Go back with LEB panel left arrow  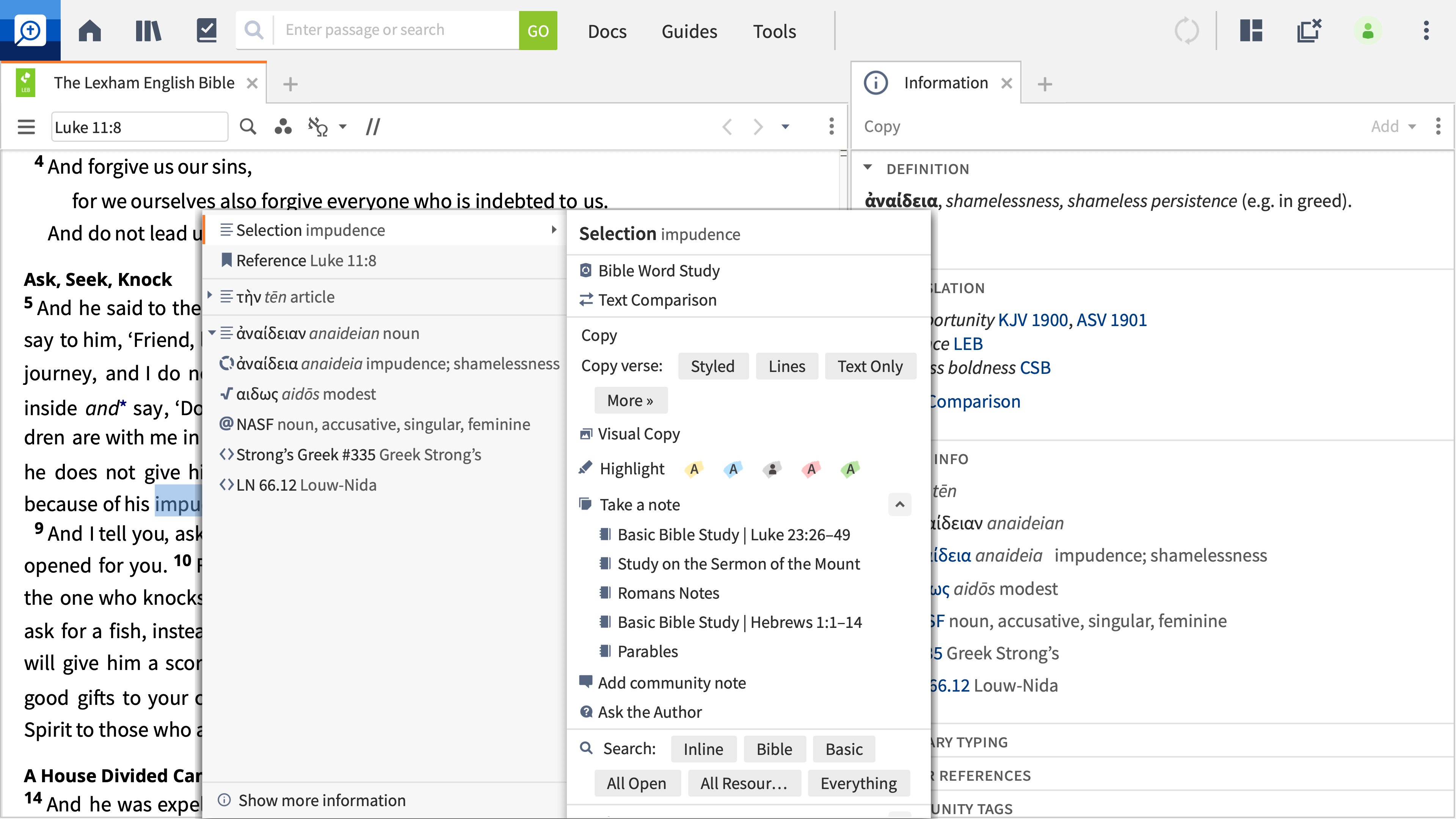(728, 127)
